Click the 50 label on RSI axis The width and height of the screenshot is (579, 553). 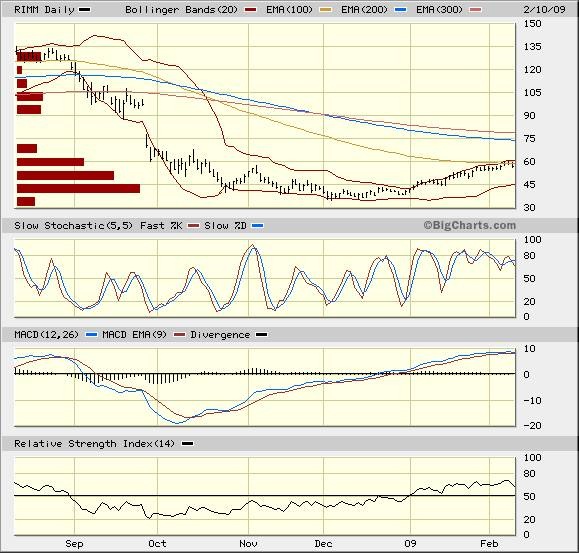[x=530, y=497]
